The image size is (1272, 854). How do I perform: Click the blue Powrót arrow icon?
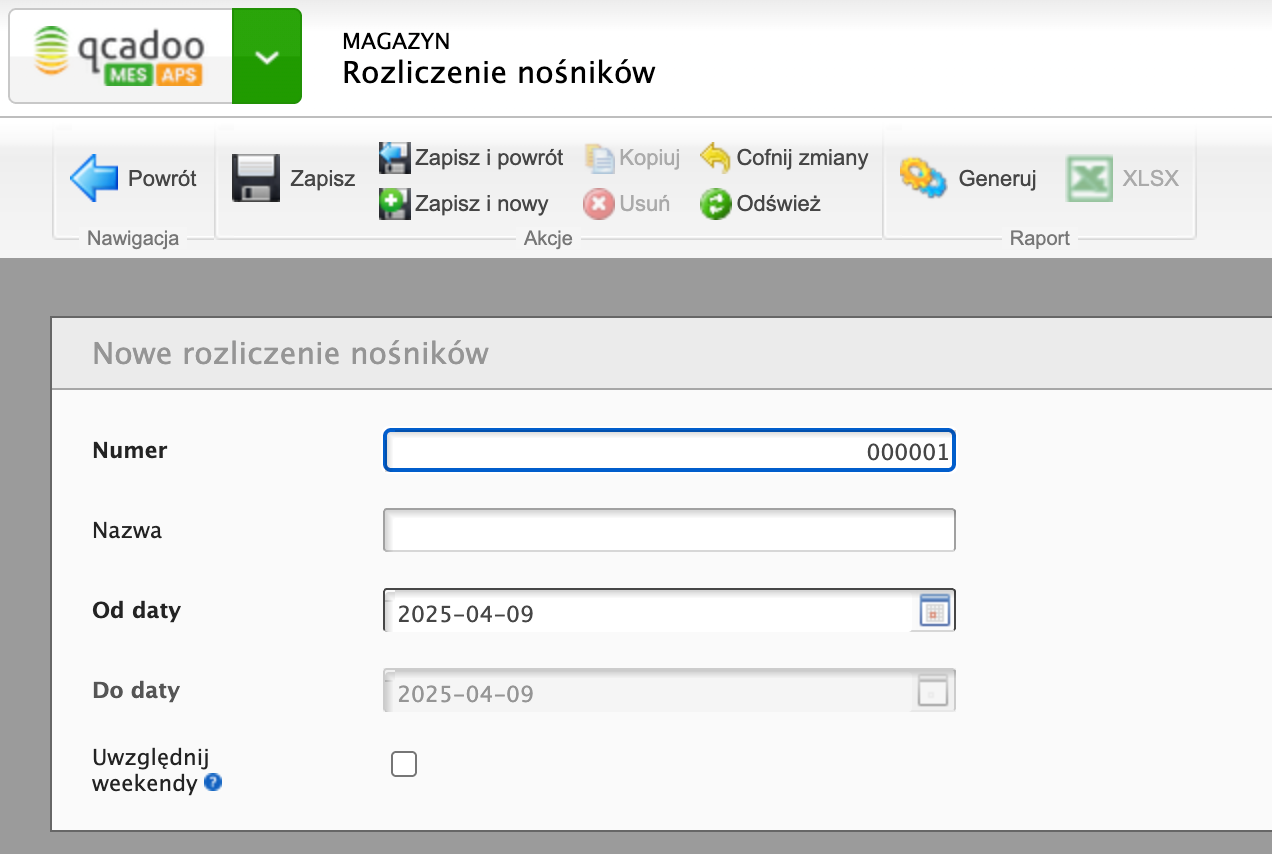[x=94, y=179]
